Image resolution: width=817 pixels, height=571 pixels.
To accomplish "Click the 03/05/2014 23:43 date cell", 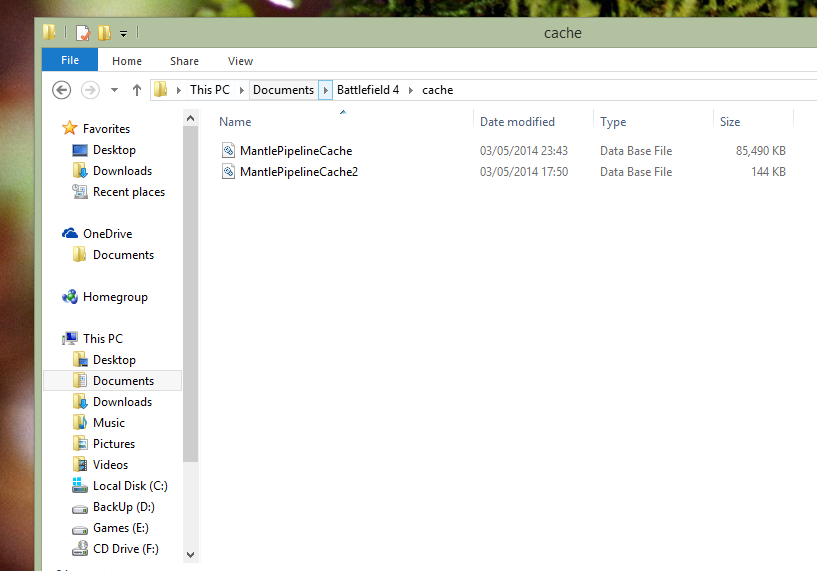I will 524,151.
